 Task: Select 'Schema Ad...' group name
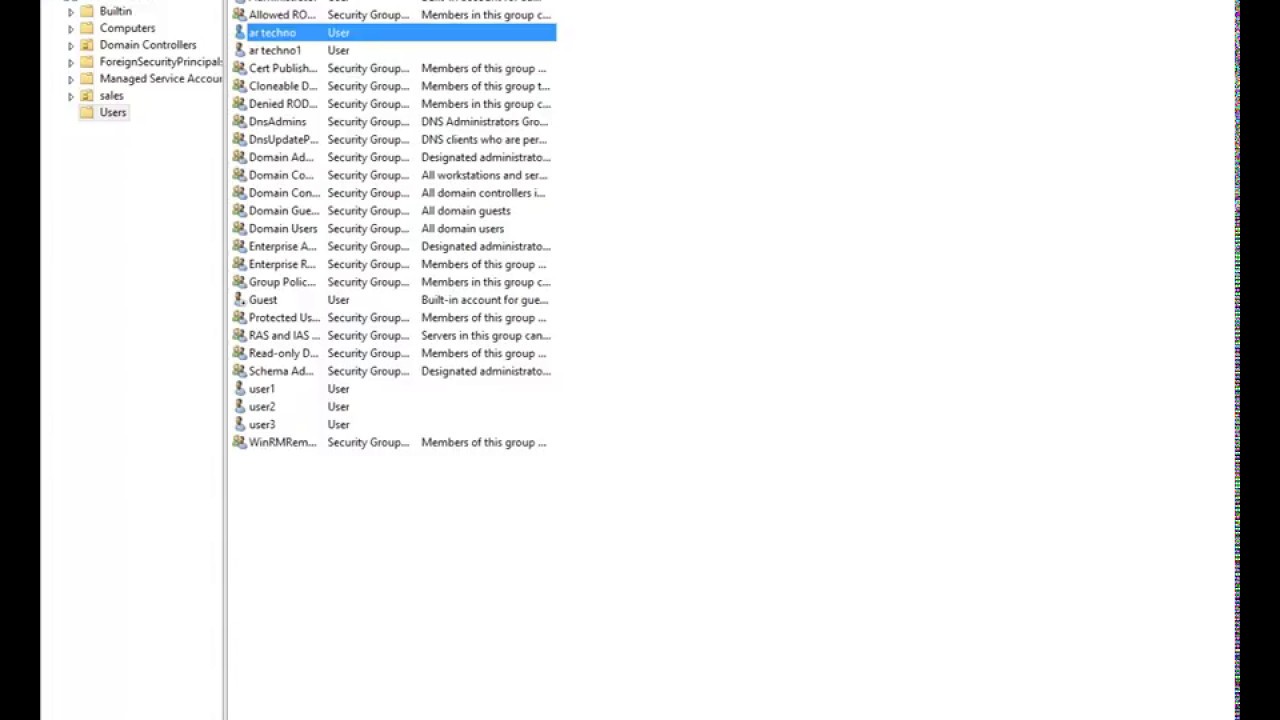click(x=281, y=371)
